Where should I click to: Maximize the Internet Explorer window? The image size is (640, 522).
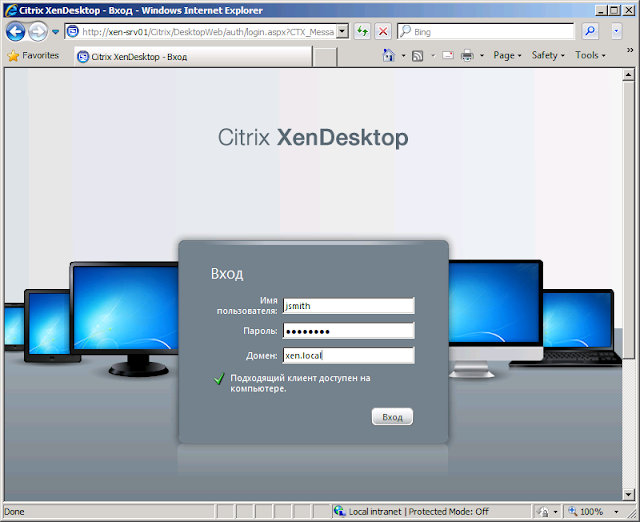[x=614, y=10]
